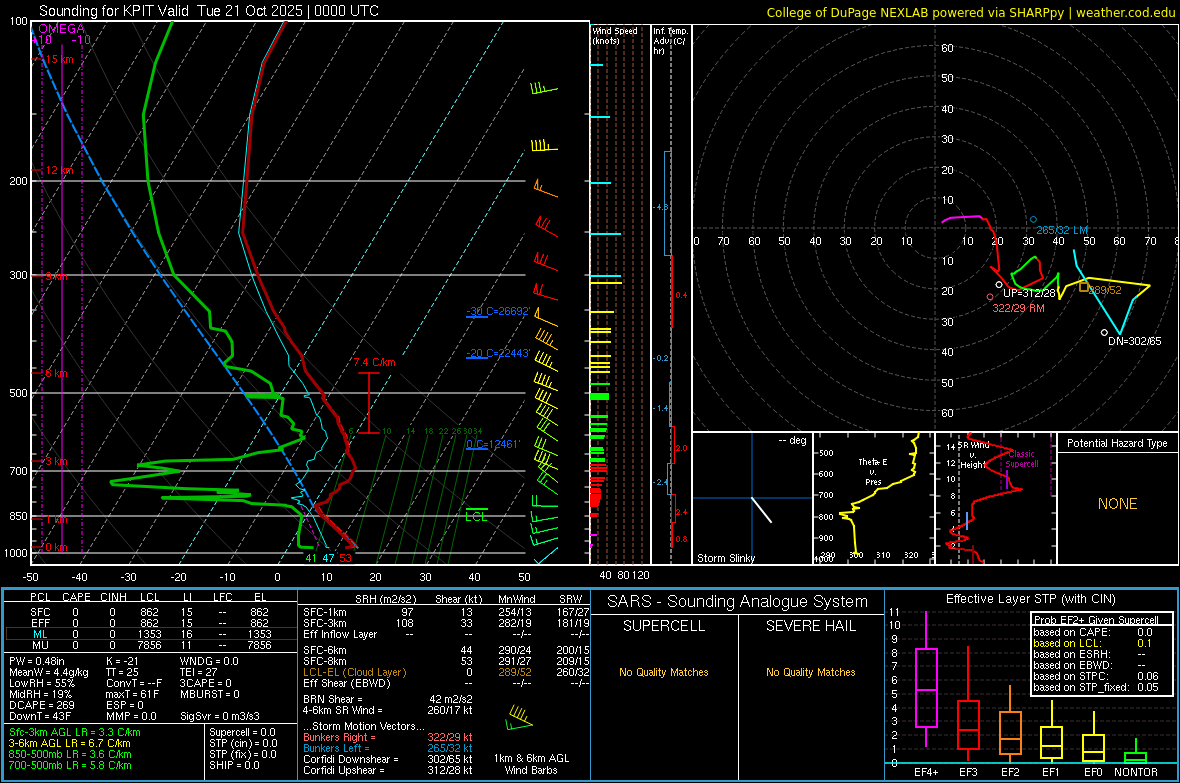Select the EFF parcel row
The height and width of the screenshot is (783, 1180).
[x=149, y=623]
